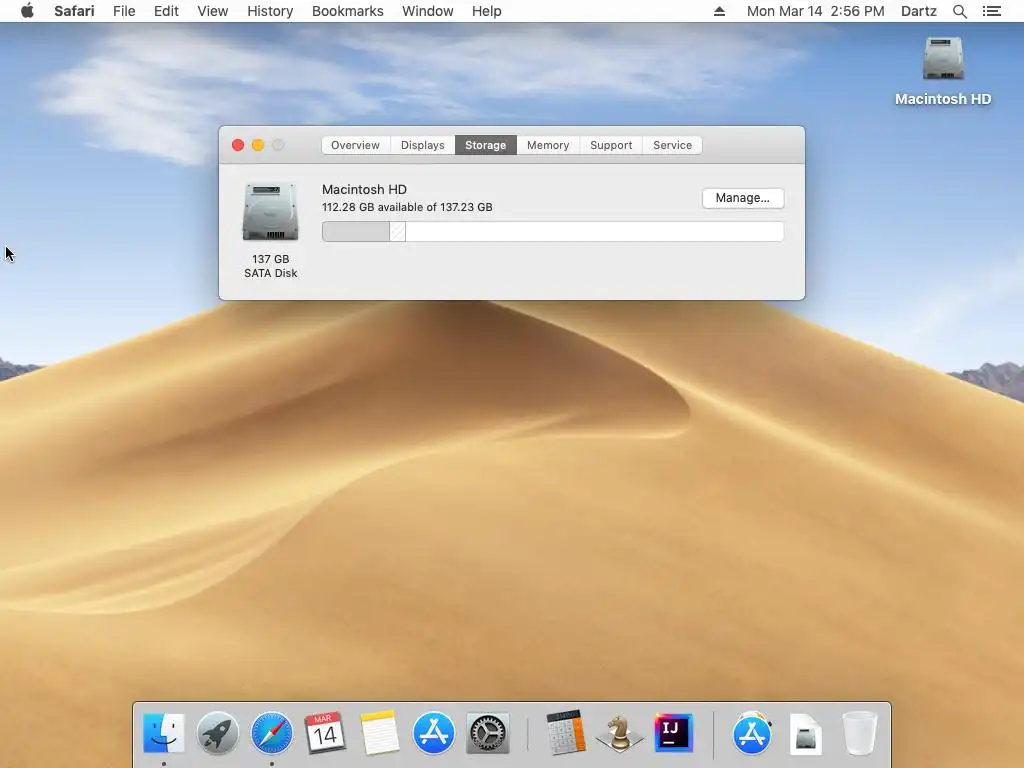This screenshot has height=768, width=1024.
Task: Select the Storage tab
Action: pos(485,145)
